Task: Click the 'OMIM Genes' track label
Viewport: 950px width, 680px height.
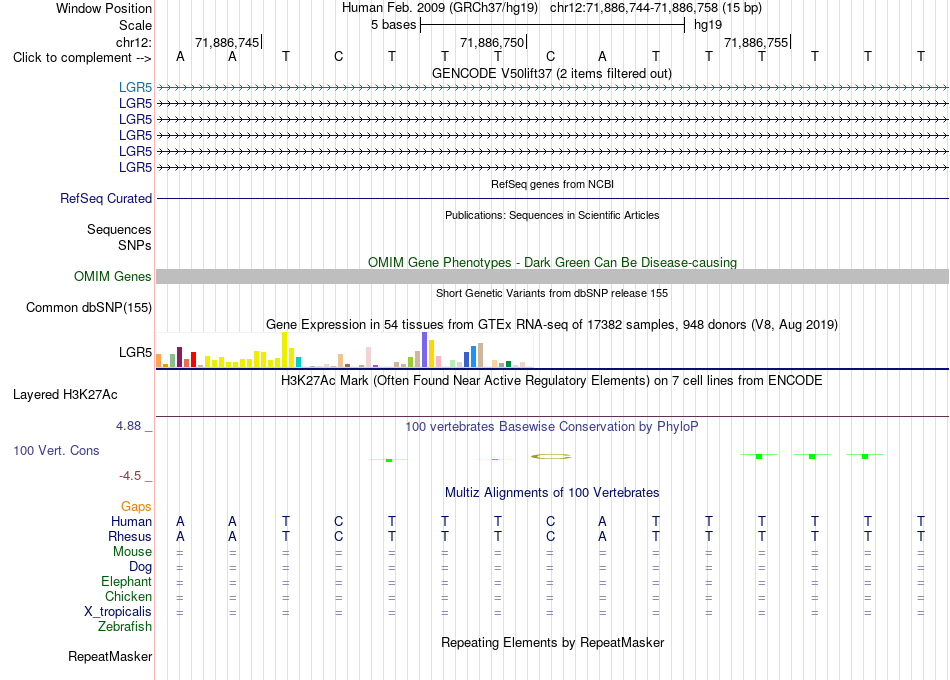Action: click(x=112, y=276)
